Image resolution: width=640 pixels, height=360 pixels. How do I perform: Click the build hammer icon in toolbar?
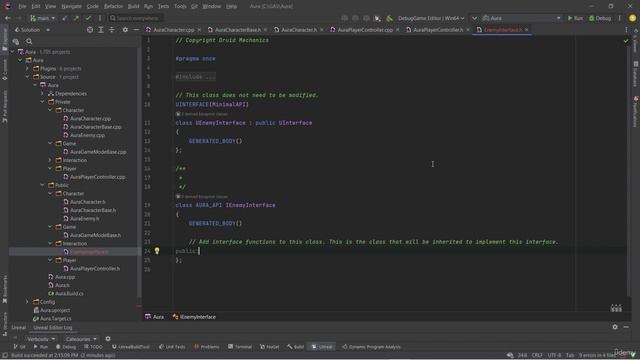tap(389, 18)
